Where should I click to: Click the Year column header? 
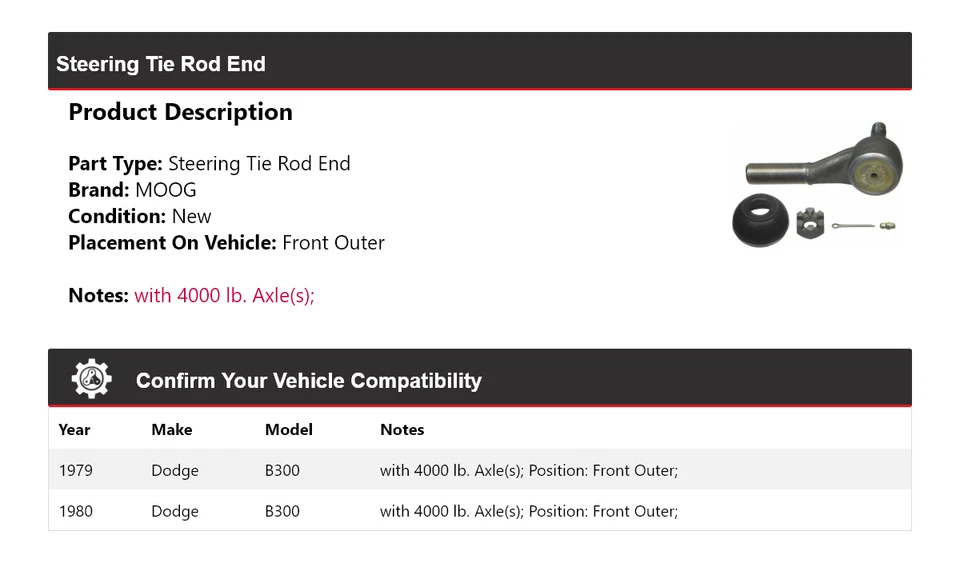(x=74, y=429)
